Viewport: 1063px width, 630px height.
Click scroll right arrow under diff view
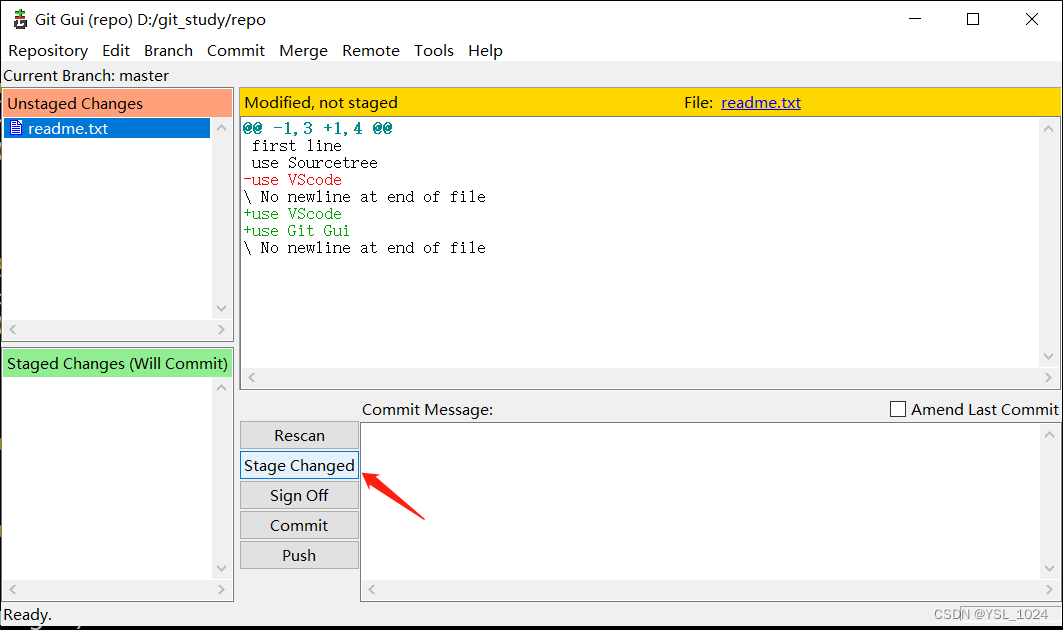tap(1048, 377)
